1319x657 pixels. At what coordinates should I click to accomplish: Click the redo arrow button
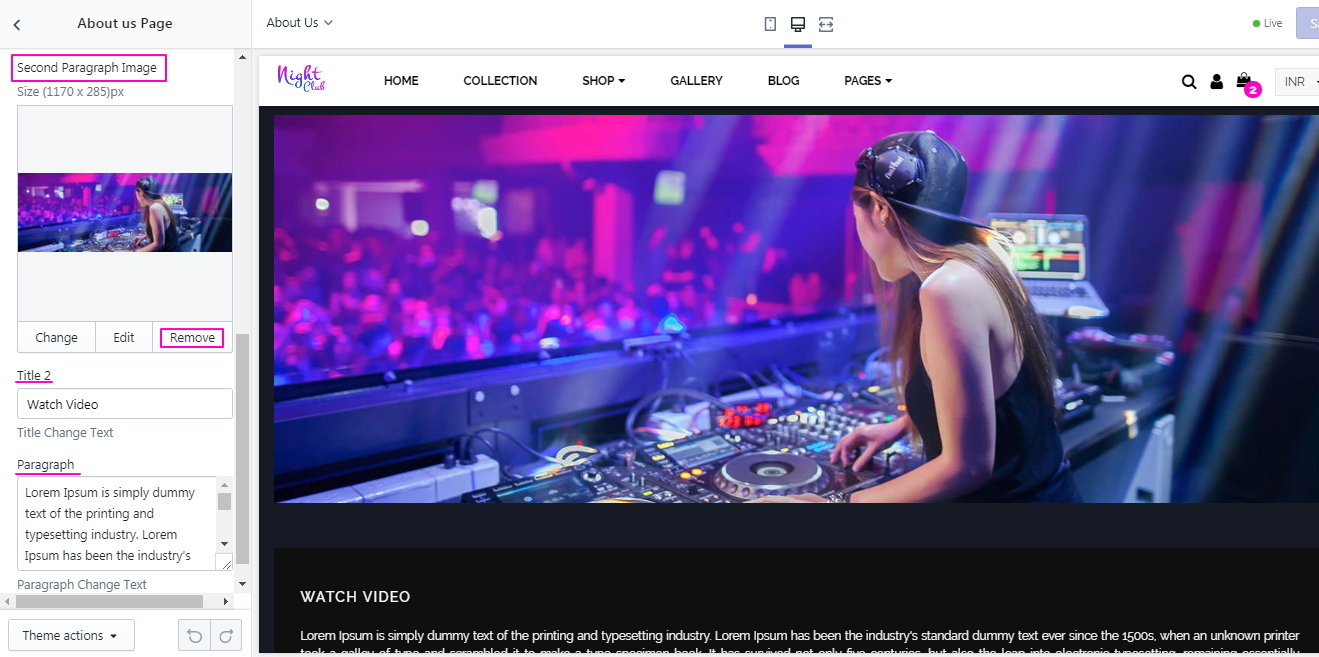[x=226, y=636]
